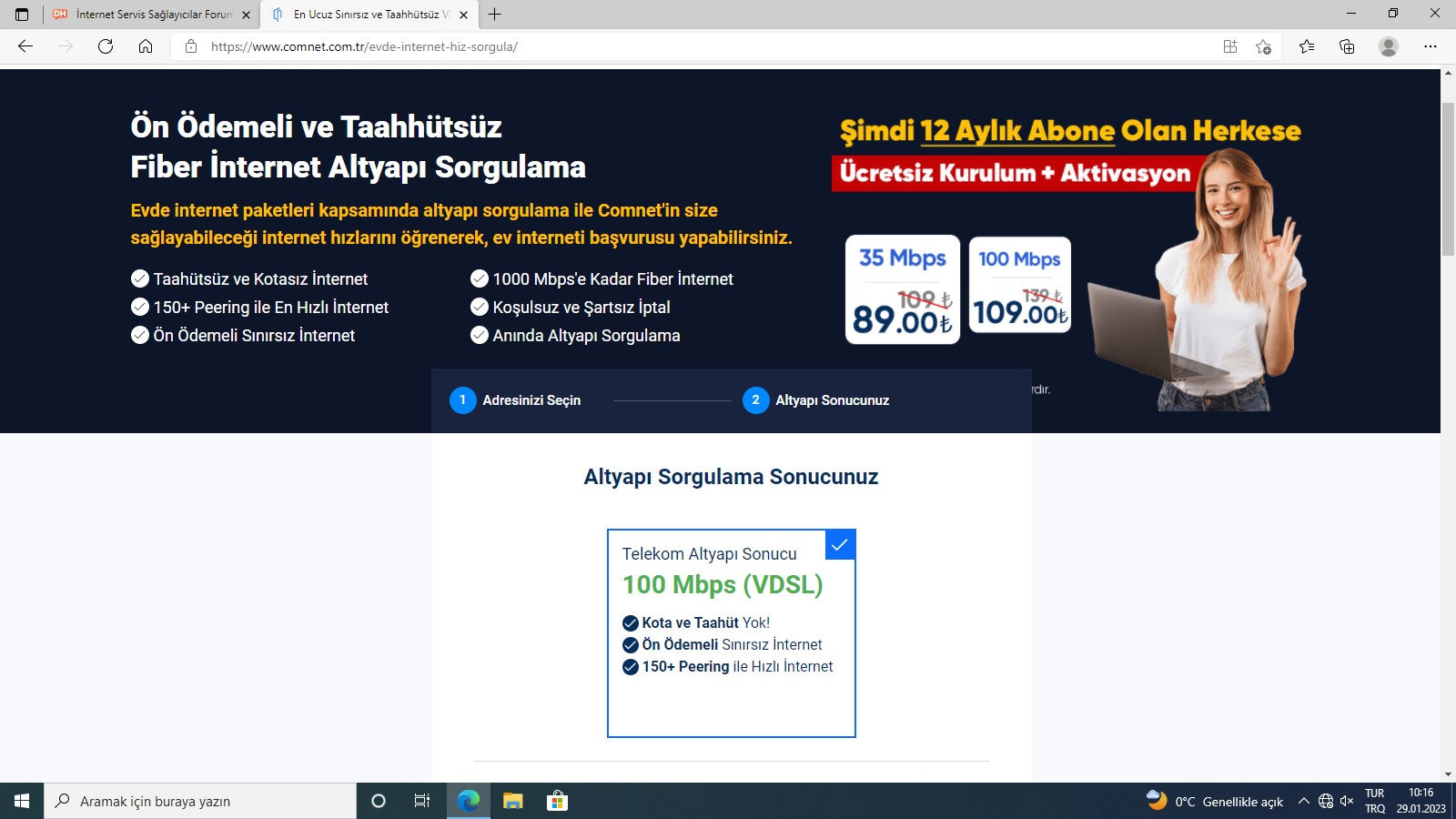Click the address bar URL

pos(364,46)
